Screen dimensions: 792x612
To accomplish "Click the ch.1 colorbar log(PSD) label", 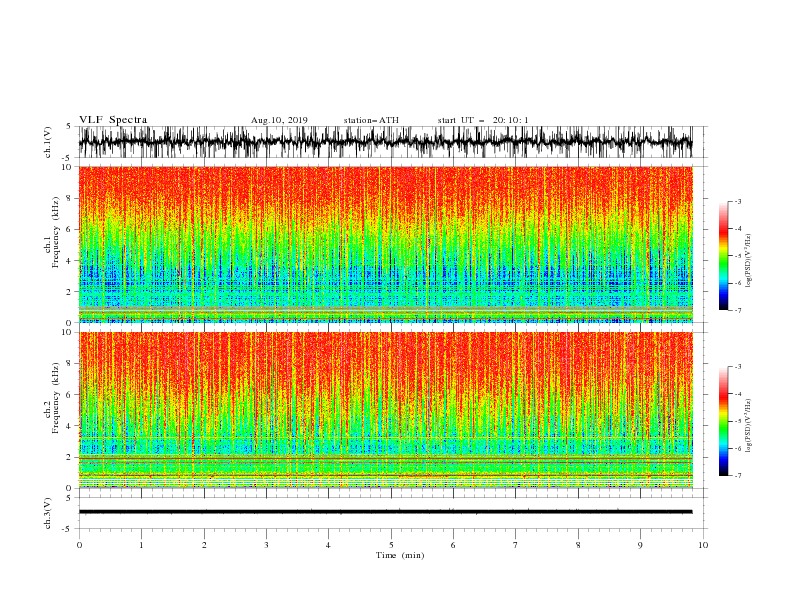I will [748, 261].
